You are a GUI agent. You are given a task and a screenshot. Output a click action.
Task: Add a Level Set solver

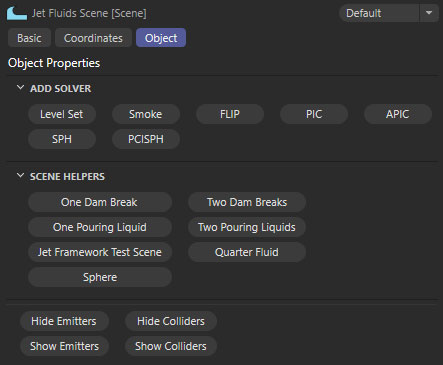[62, 114]
